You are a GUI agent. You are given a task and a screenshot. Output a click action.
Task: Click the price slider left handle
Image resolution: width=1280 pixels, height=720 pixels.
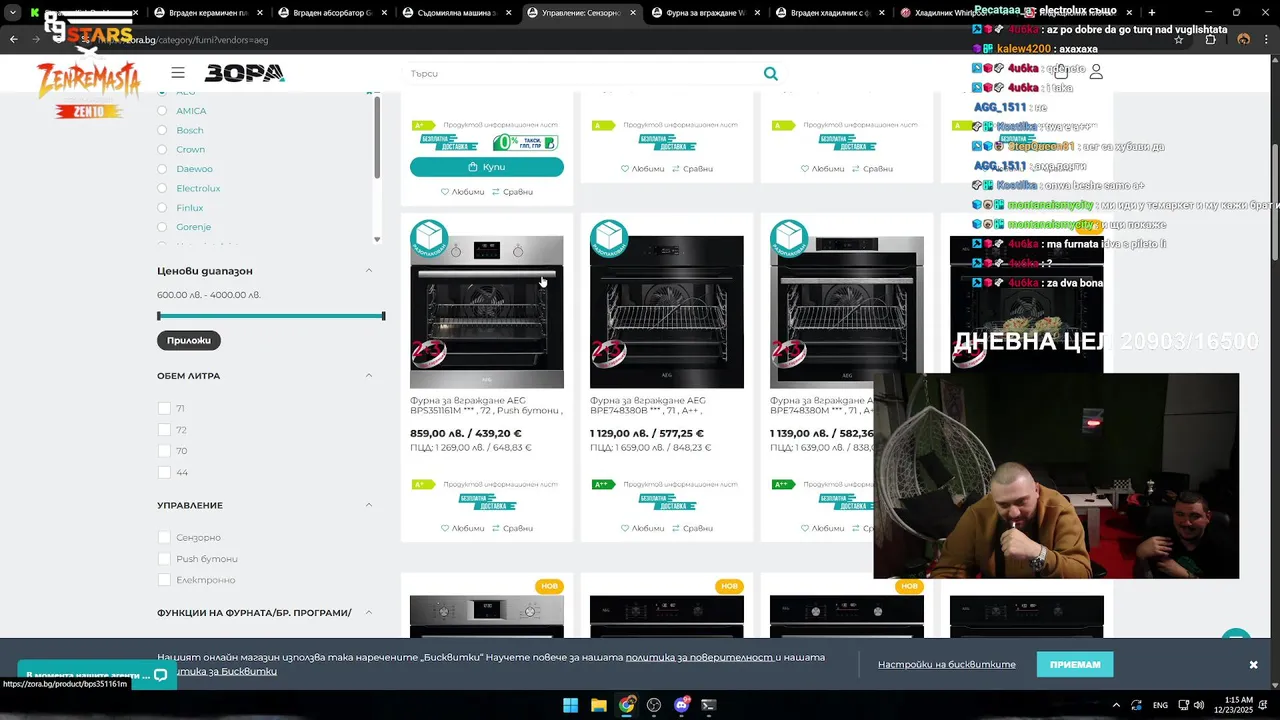point(159,316)
